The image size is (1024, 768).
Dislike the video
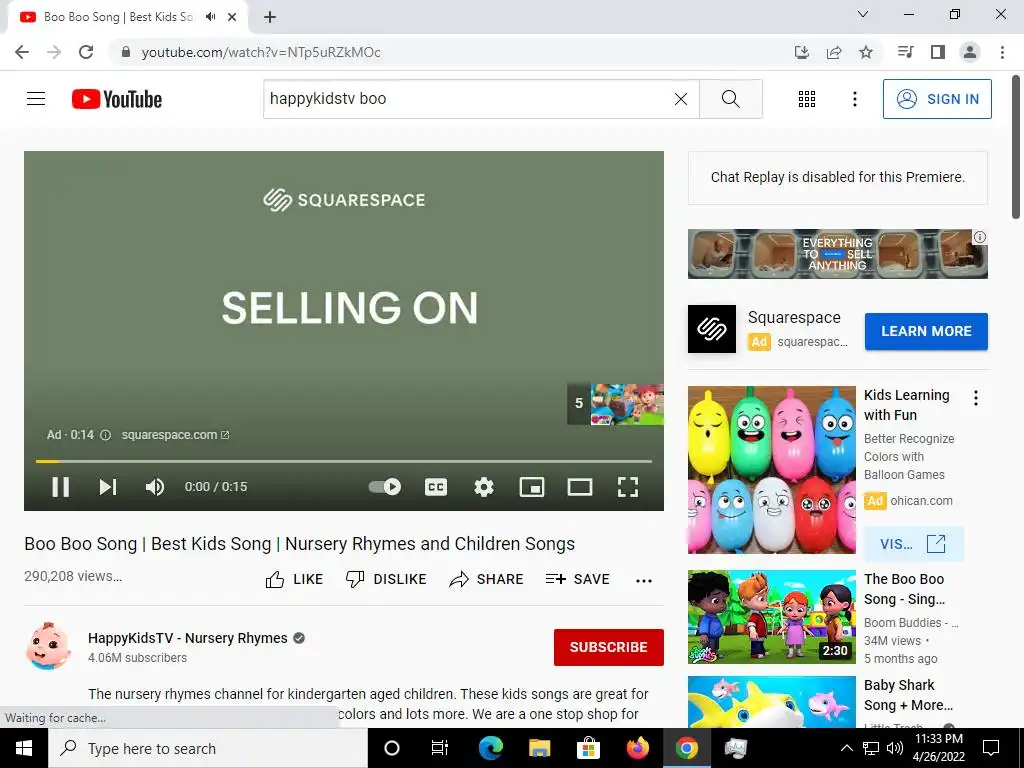(x=386, y=579)
